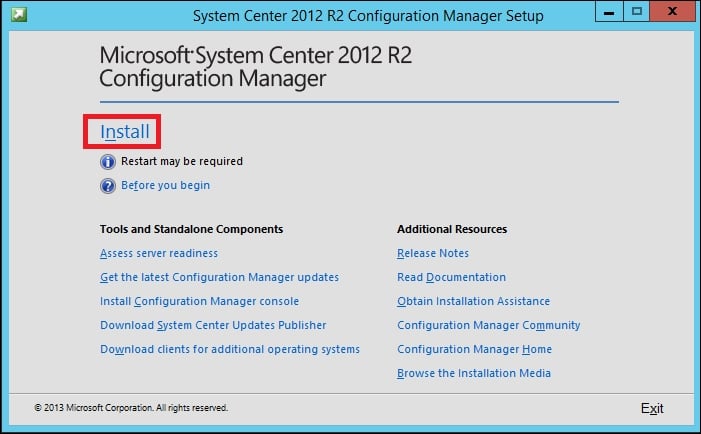Click the Exit button
701x434 pixels.
tap(652, 409)
